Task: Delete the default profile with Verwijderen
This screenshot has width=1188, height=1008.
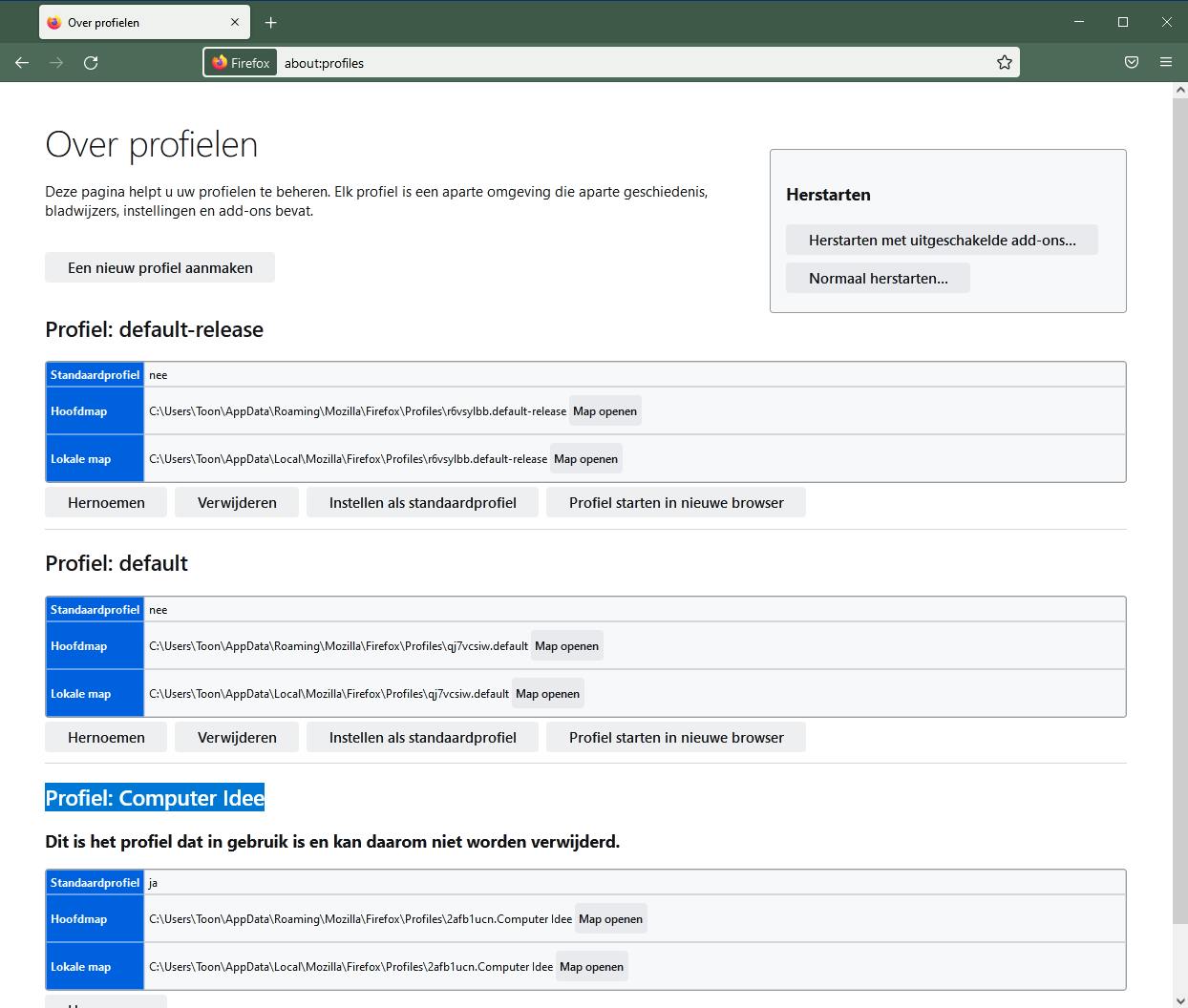Action: pyautogui.click(x=237, y=737)
